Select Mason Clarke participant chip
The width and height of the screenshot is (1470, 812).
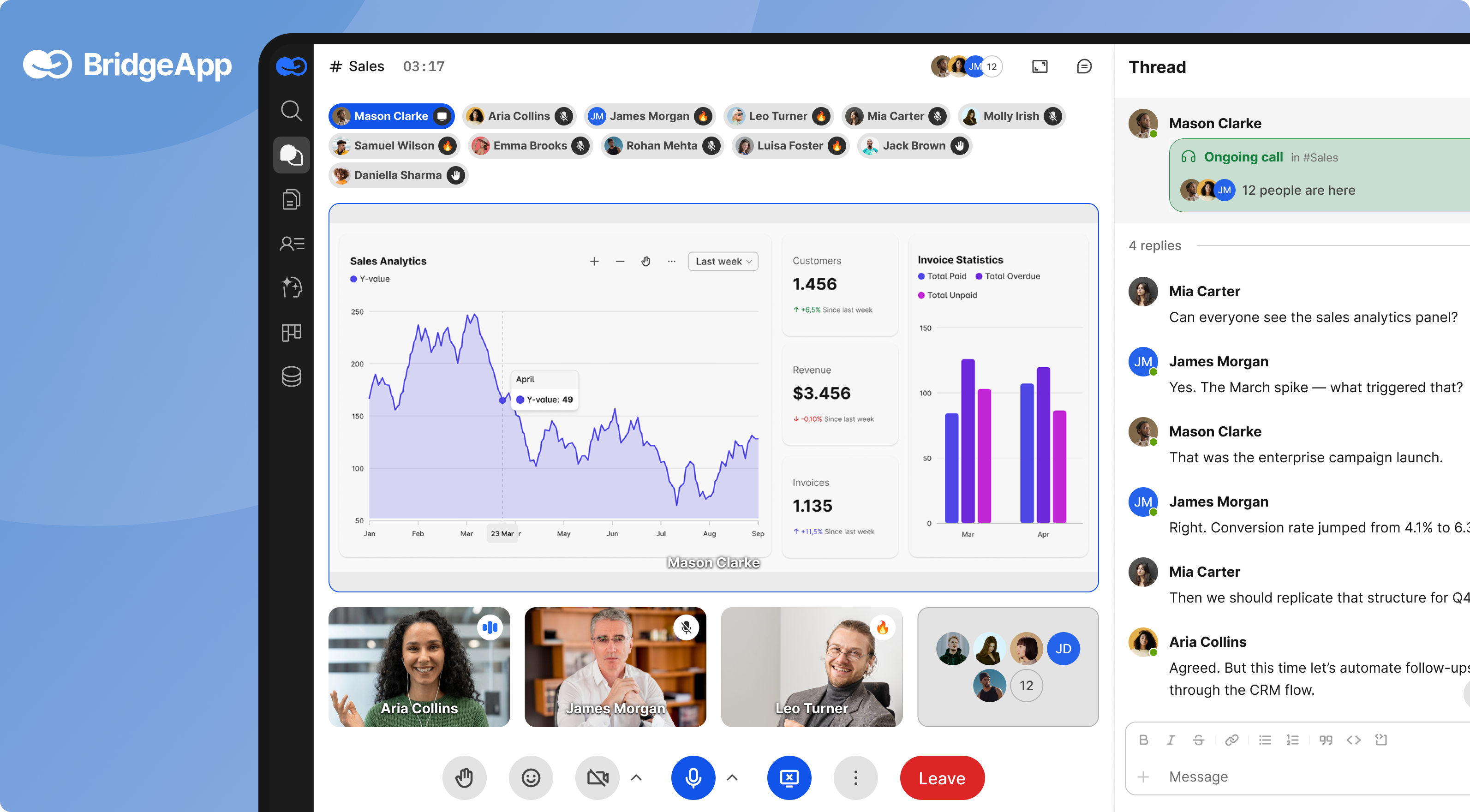(x=391, y=116)
